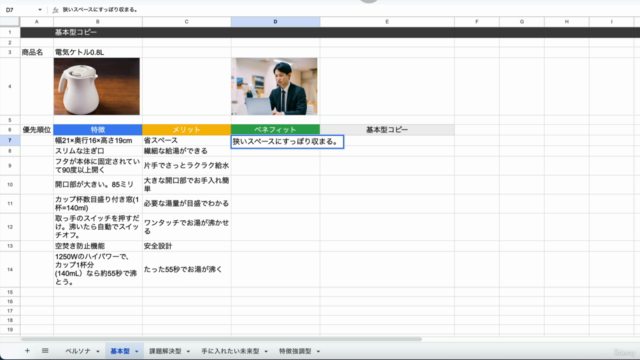Select column G header
Viewport: 640px width, 360px height.
(522, 22)
